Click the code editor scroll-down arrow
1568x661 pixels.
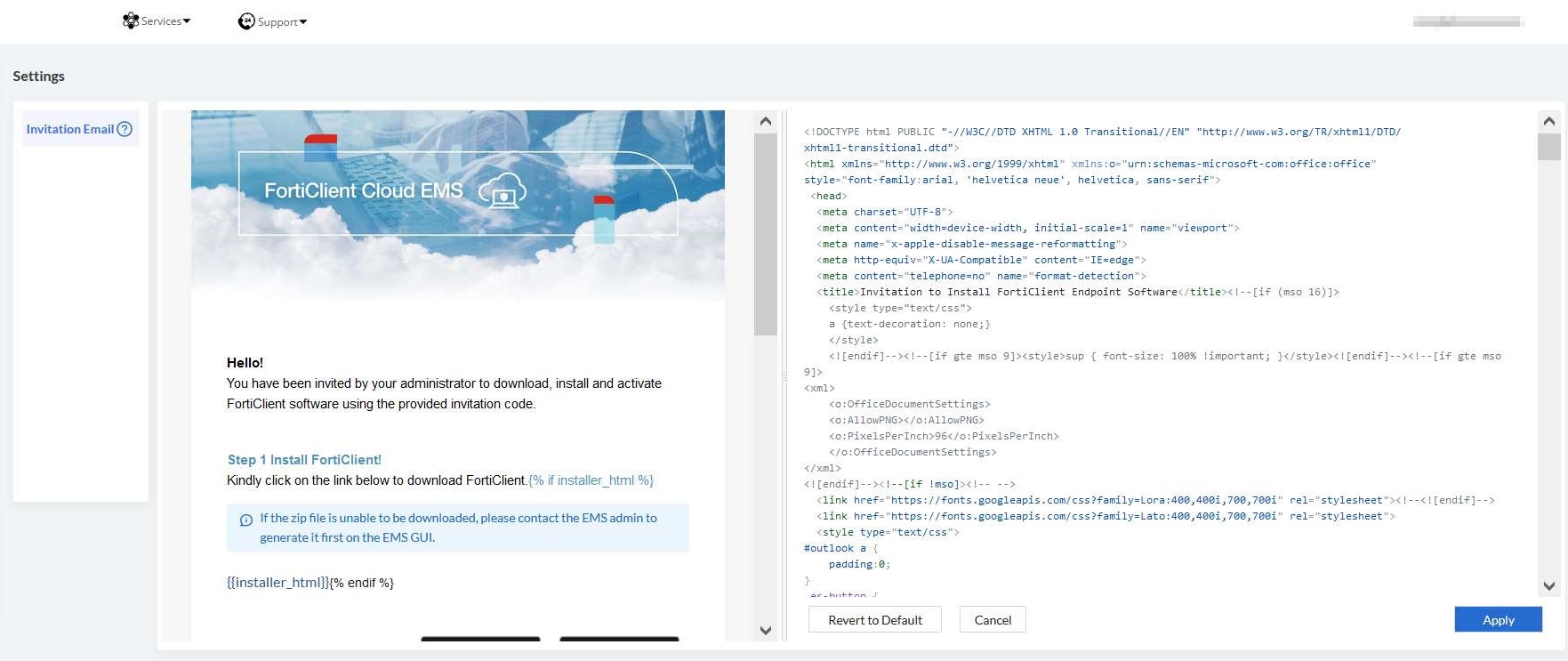1549,586
